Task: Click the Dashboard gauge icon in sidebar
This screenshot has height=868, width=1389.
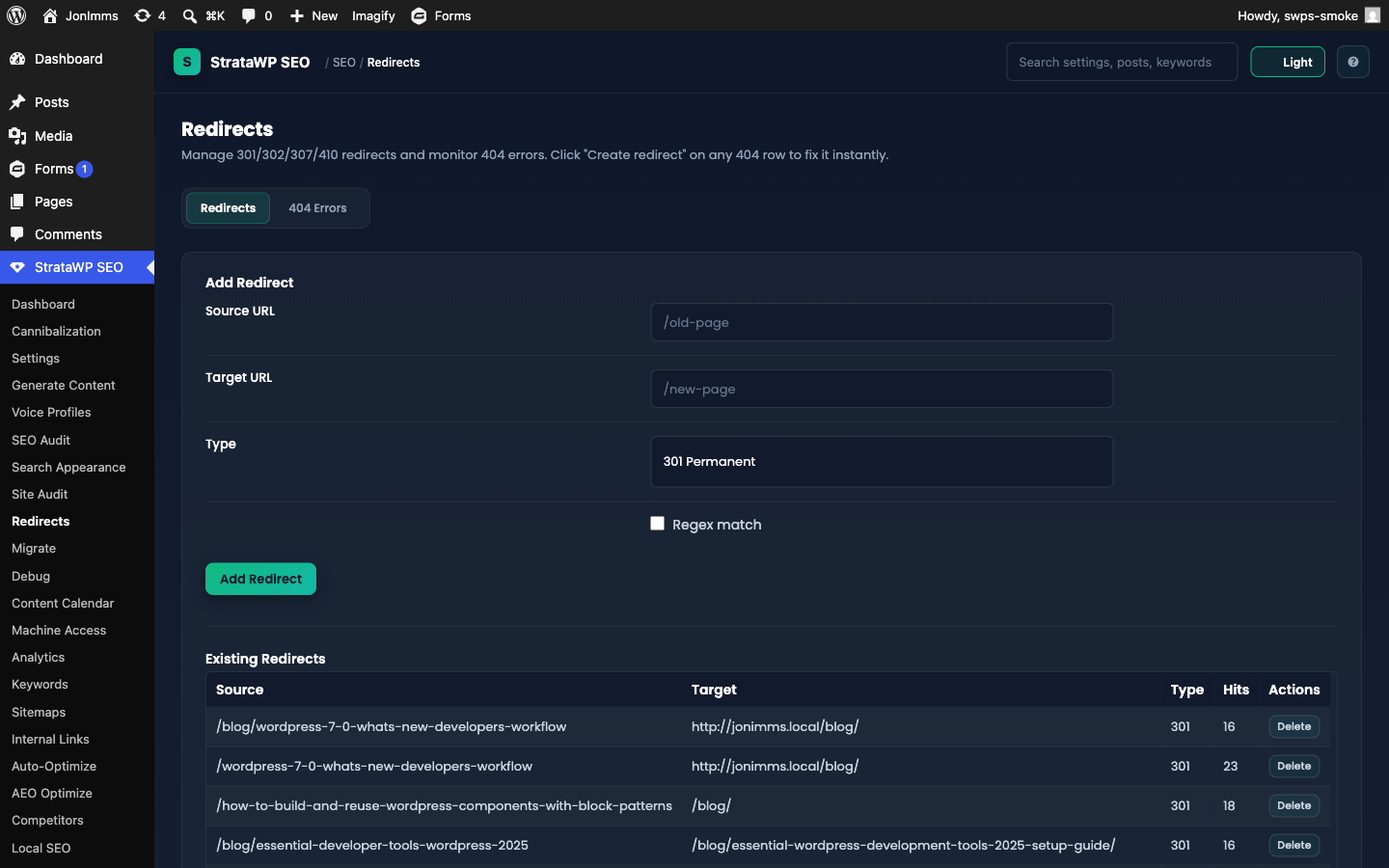Action: [x=17, y=59]
